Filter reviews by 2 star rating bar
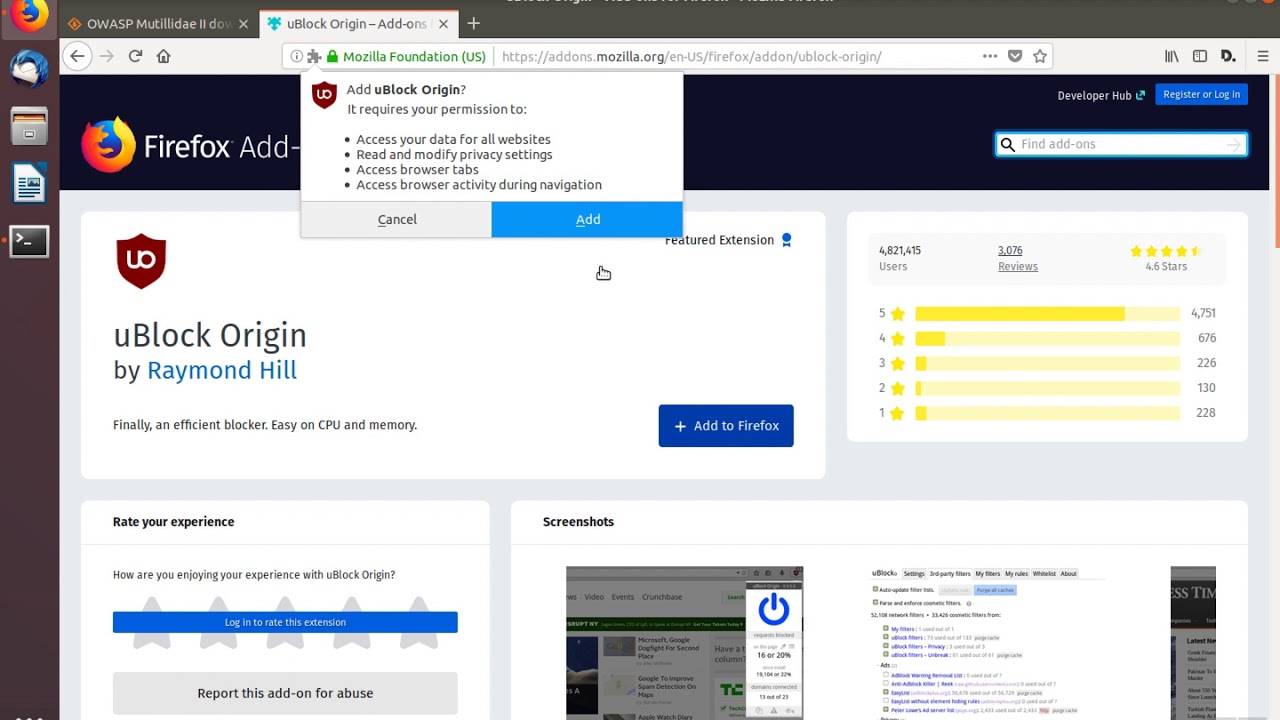Viewport: 1280px width, 720px height. (x=1047, y=388)
